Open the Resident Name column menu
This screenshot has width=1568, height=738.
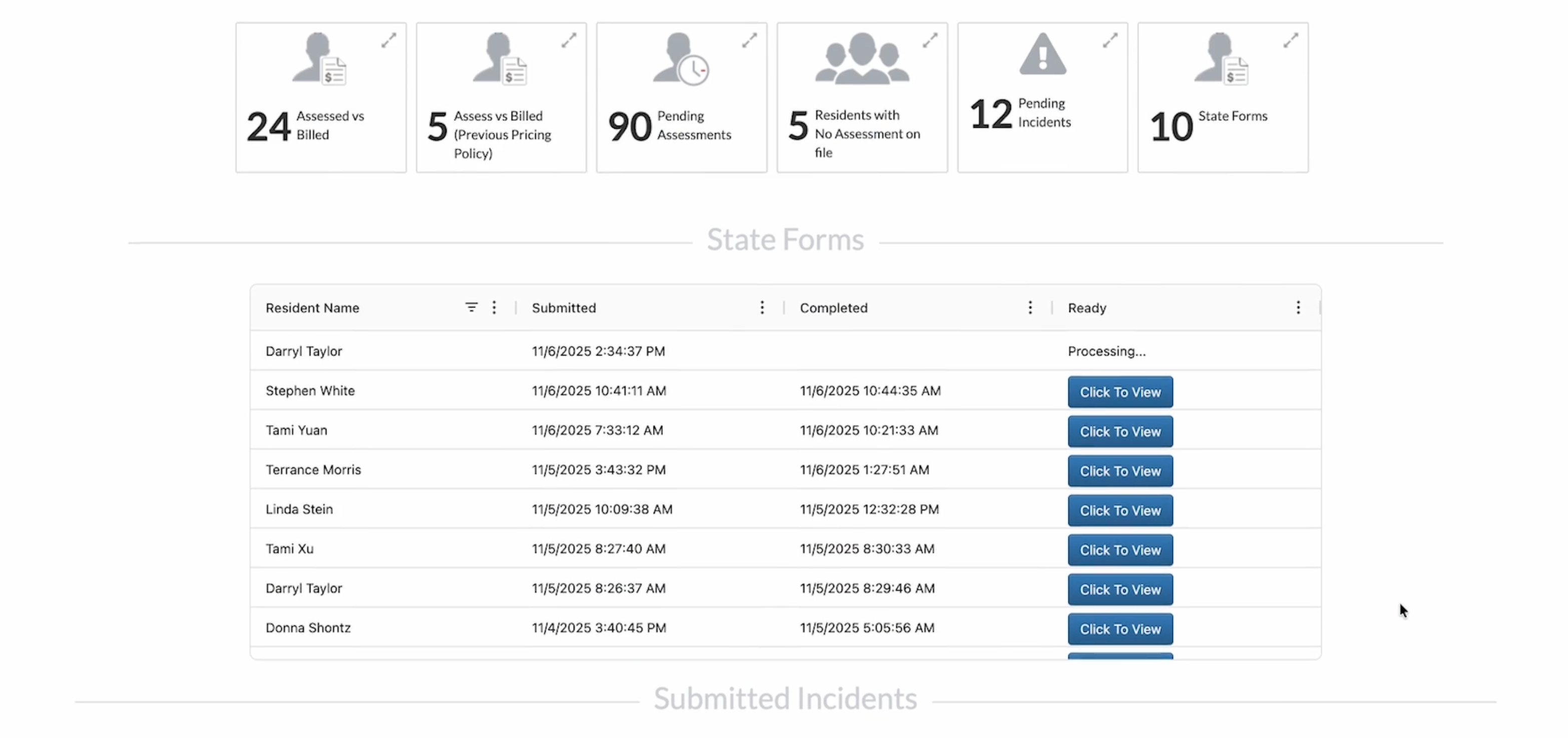click(x=494, y=307)
